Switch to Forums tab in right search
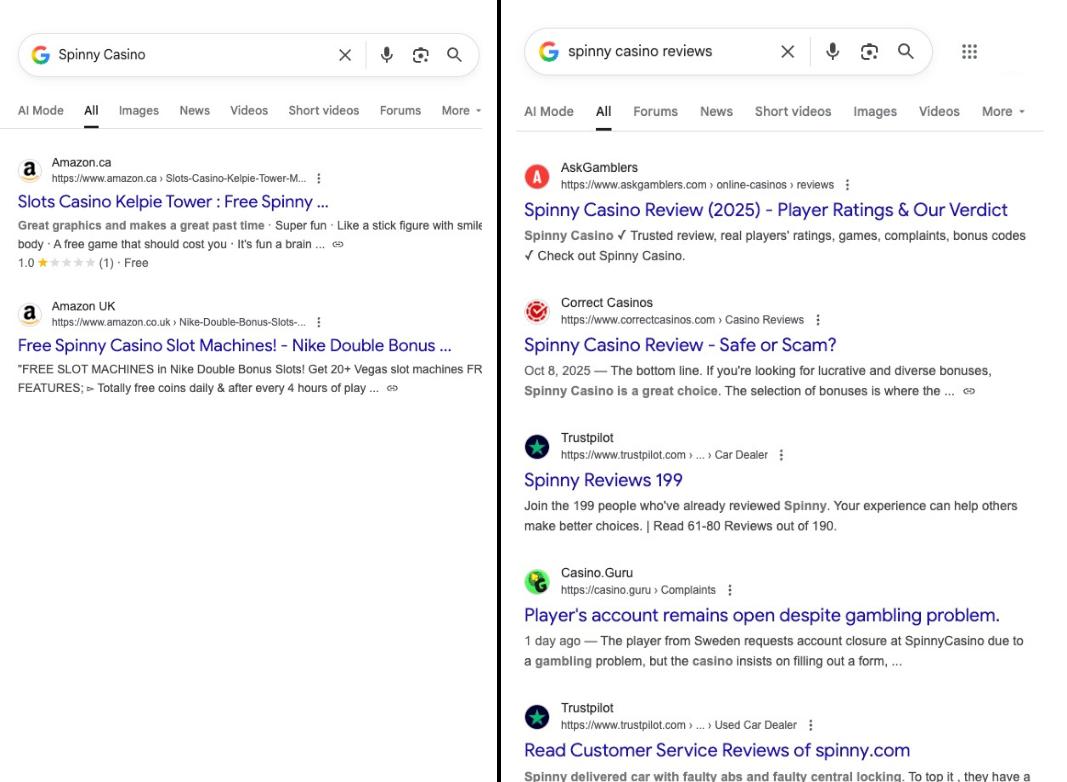Viewport: 1067px width, 782px height. click(x=655, y=112)
